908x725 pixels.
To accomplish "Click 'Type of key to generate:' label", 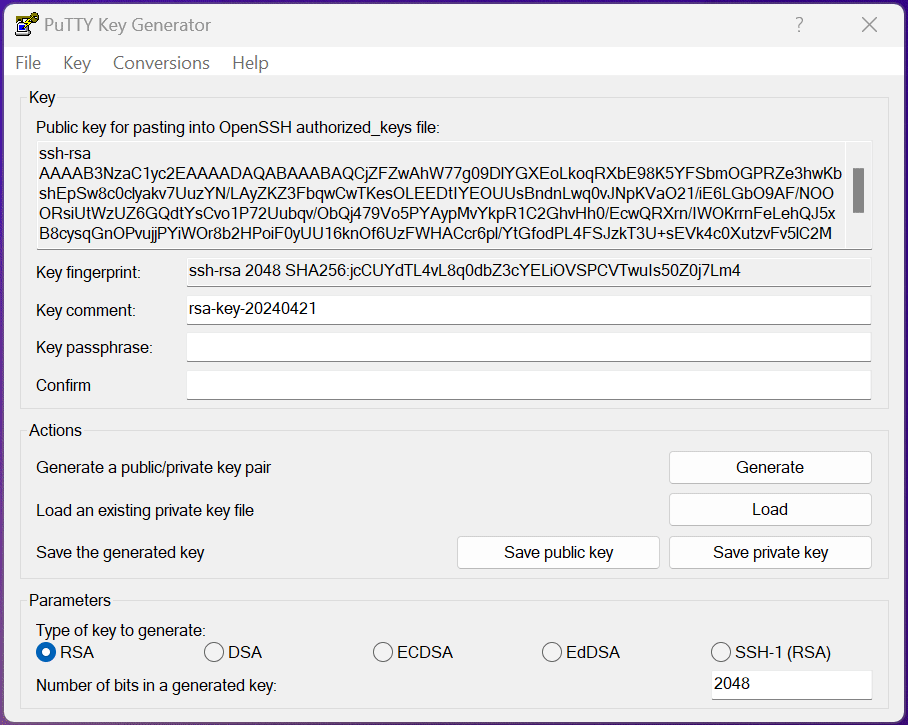I will point(120,630).
